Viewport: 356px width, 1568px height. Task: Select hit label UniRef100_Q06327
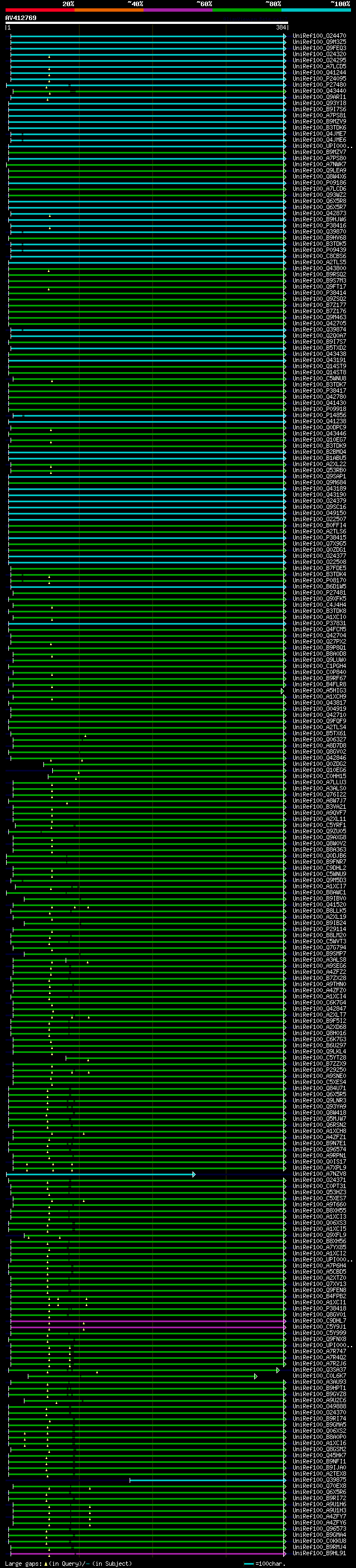[319, 740]
